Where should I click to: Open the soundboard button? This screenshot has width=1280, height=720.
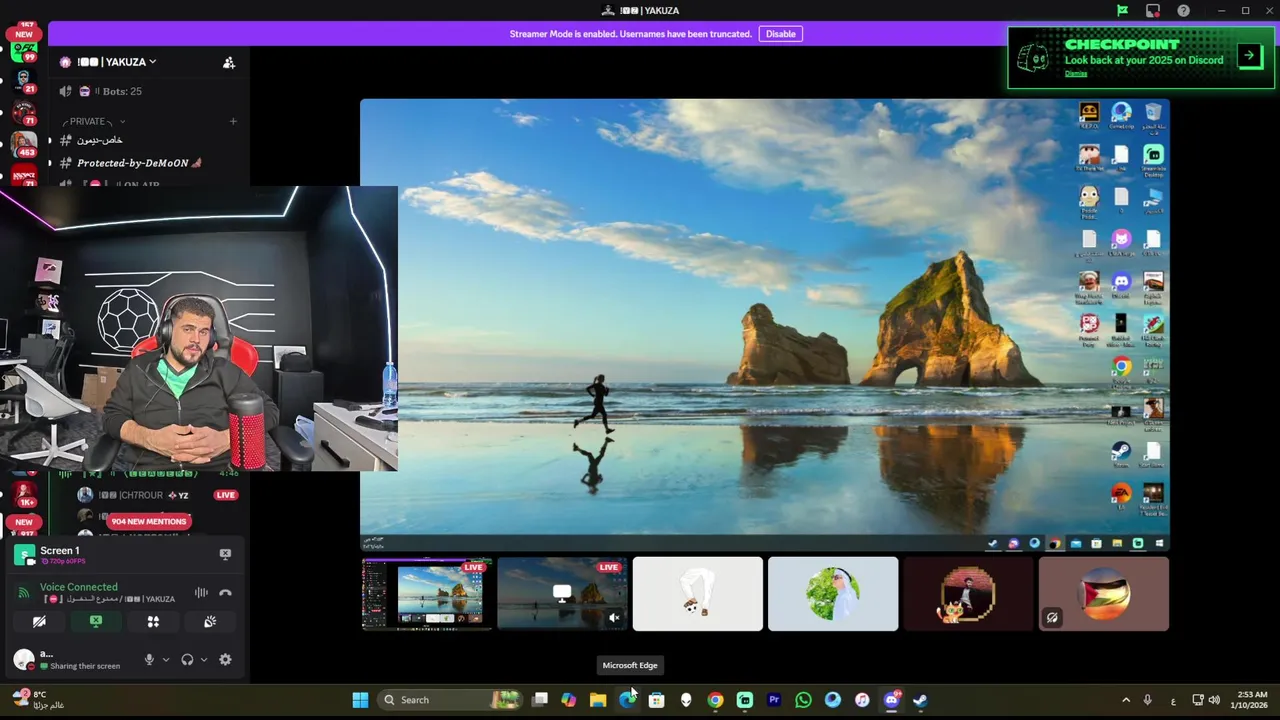point(210,621)
